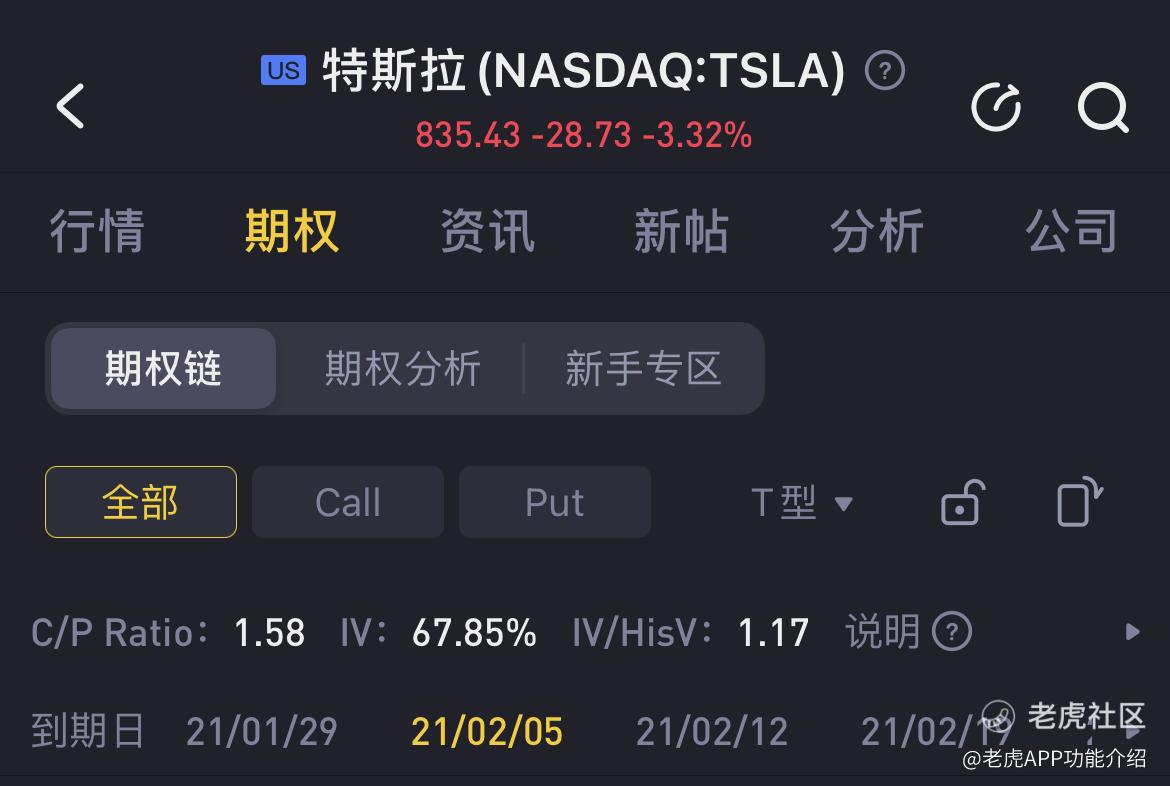Image resolution: width=1170 pixels, height=786 pixels.
Task: Tap the rotate screen icon
Action: (1079, 502)
